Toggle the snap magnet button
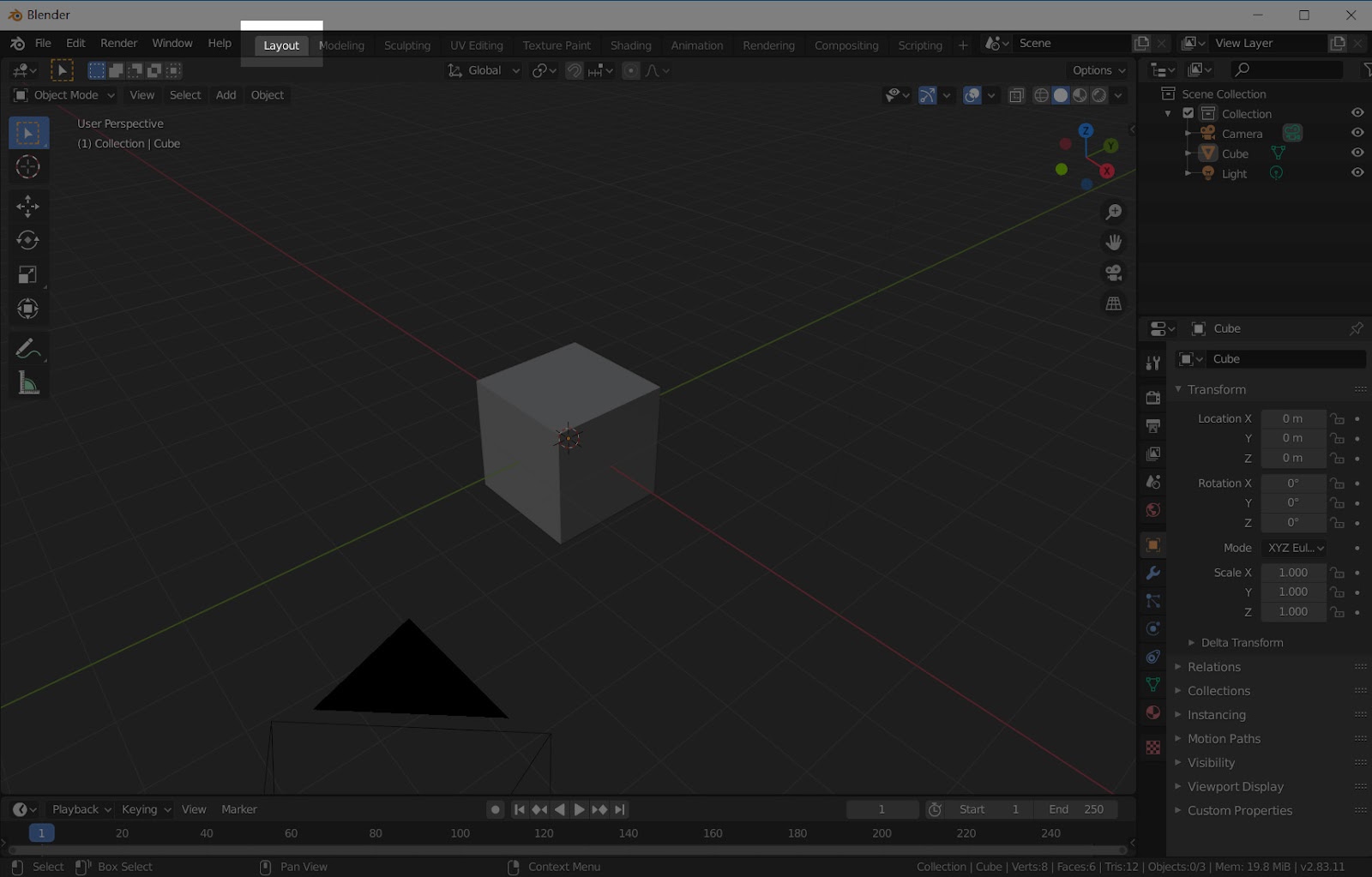This screenshot has width=1372, height=877. (575, 70)
